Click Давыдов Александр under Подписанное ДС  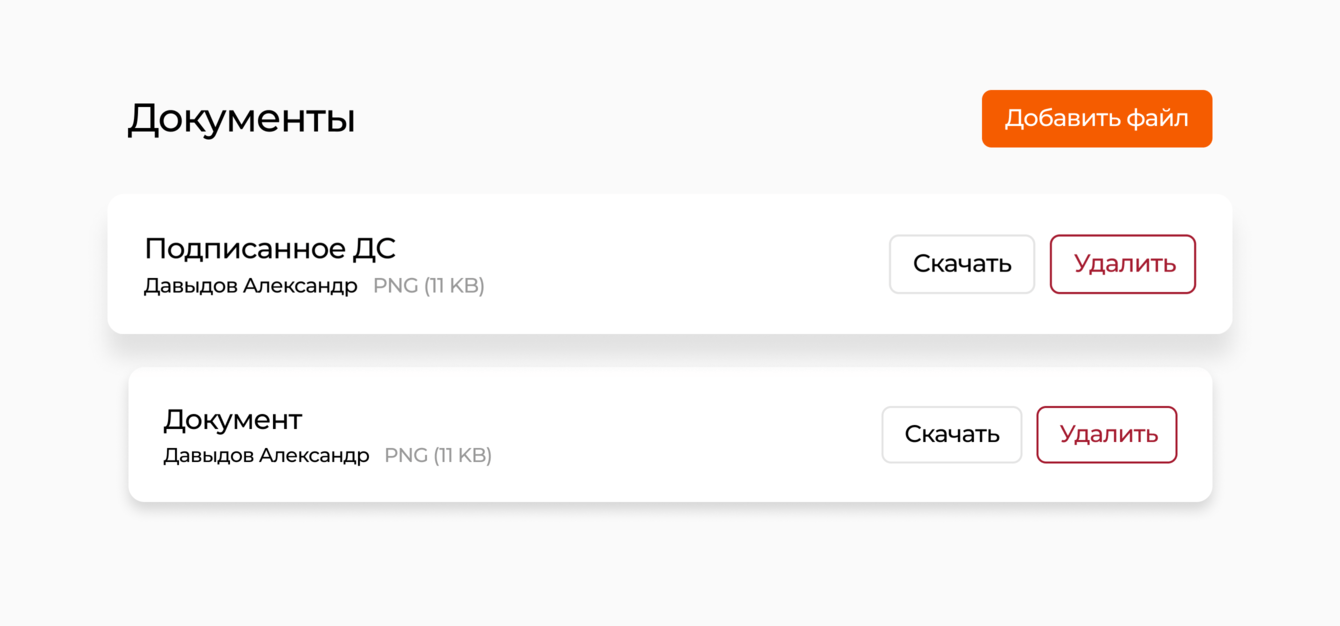click(250, 286)
